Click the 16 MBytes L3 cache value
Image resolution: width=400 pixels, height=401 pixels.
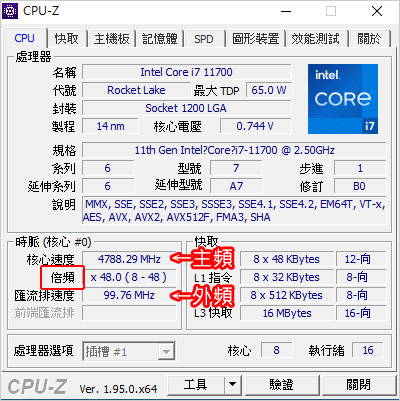pyautogui.click(x=287, y=313)
